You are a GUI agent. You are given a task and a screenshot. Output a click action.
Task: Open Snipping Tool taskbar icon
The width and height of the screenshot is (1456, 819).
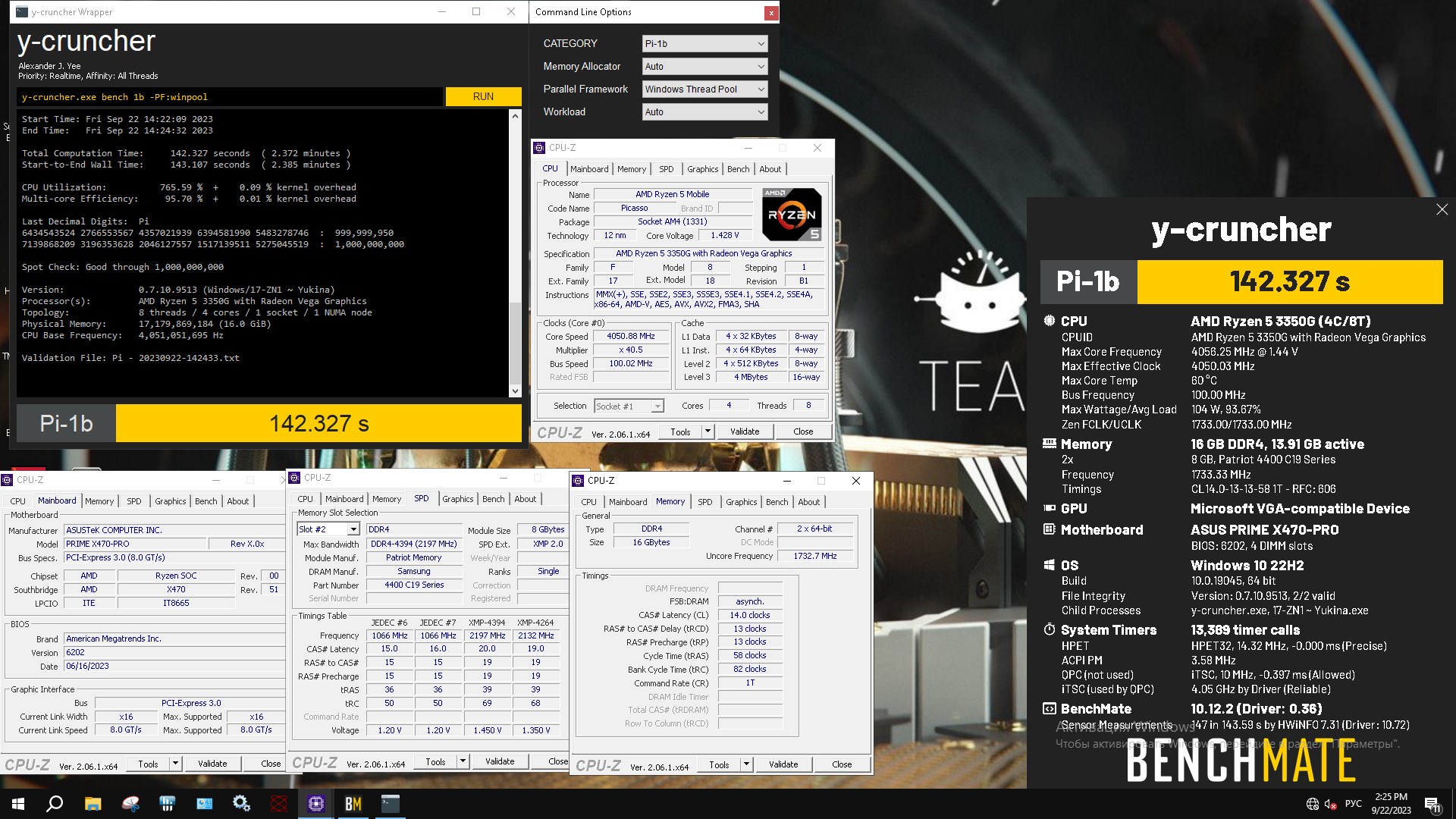pyautogui.click(x=130, y=804)
